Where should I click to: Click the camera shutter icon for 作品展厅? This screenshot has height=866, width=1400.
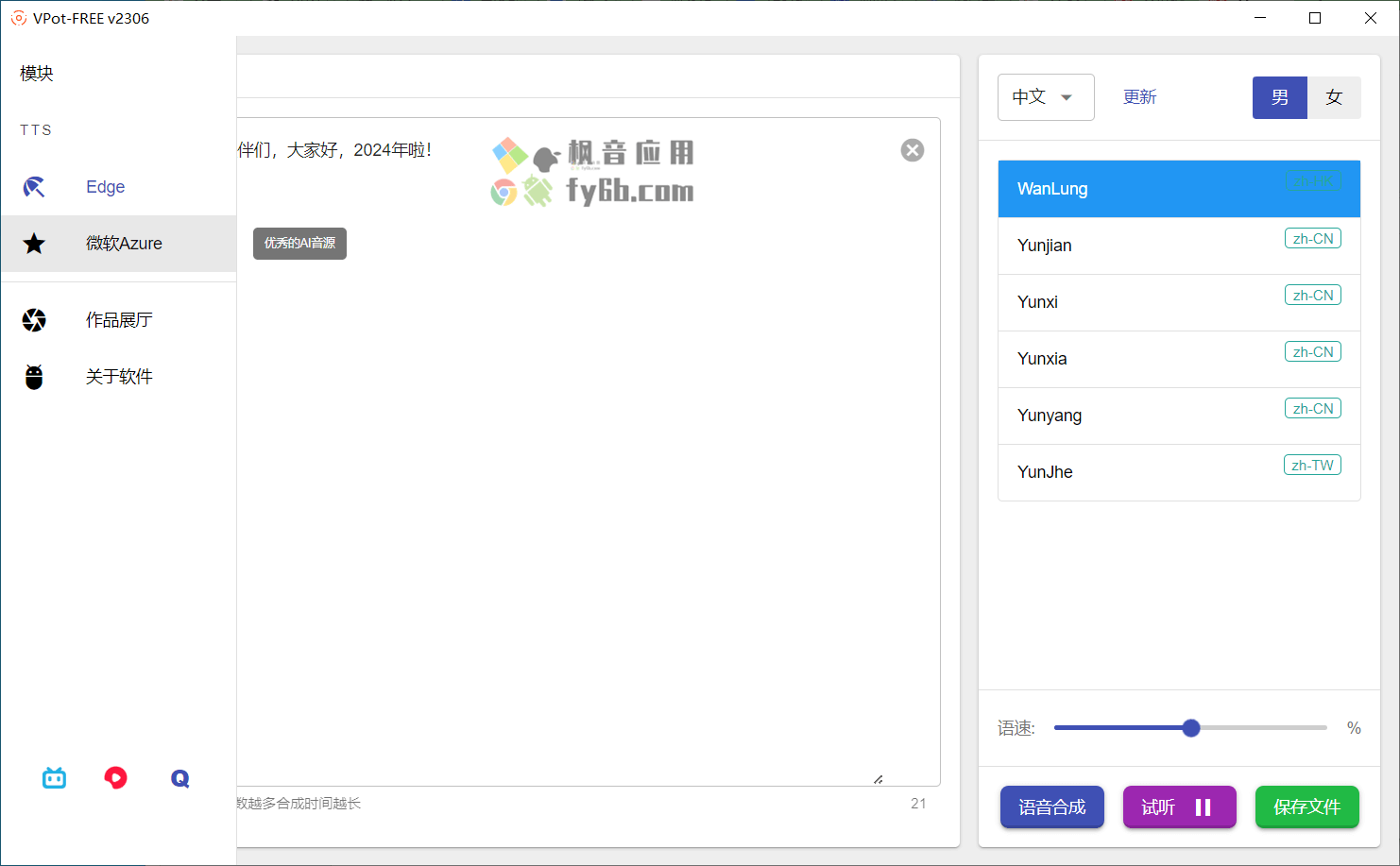pyautogui.click(x=34, y=320)
